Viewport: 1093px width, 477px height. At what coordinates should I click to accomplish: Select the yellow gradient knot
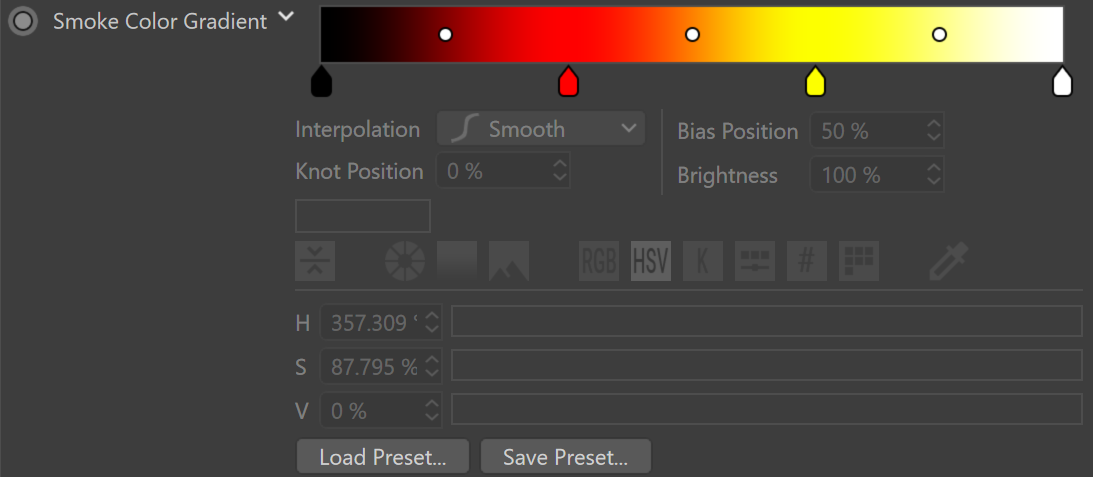pos(815,81)
